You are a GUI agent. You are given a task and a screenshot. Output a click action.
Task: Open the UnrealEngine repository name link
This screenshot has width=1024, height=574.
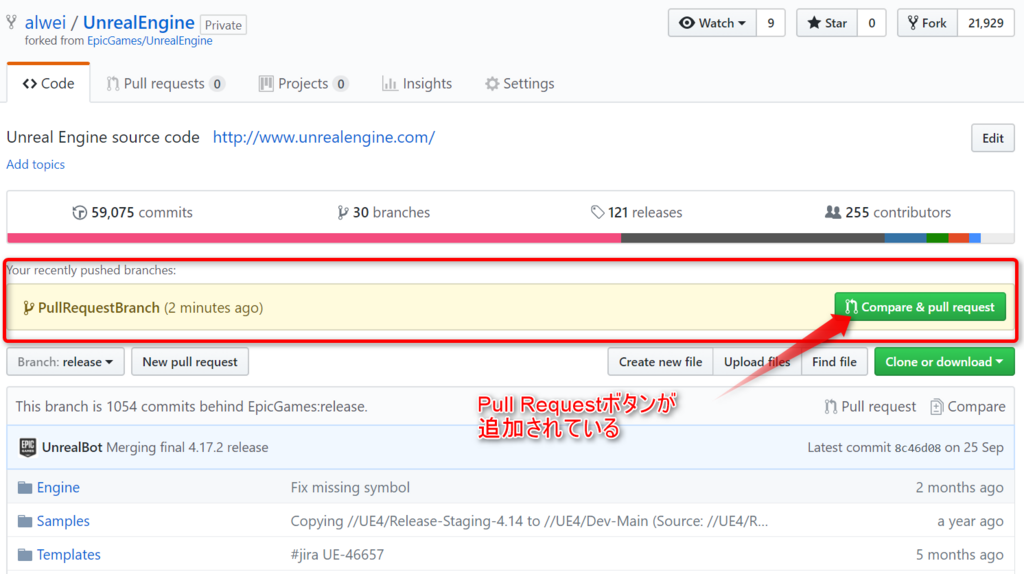click(138, 23)
